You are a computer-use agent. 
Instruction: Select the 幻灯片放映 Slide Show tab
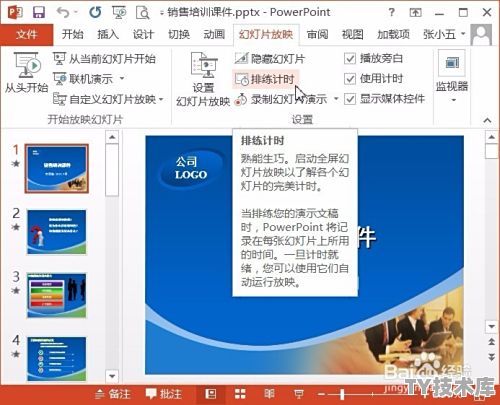tap(266, 34)
